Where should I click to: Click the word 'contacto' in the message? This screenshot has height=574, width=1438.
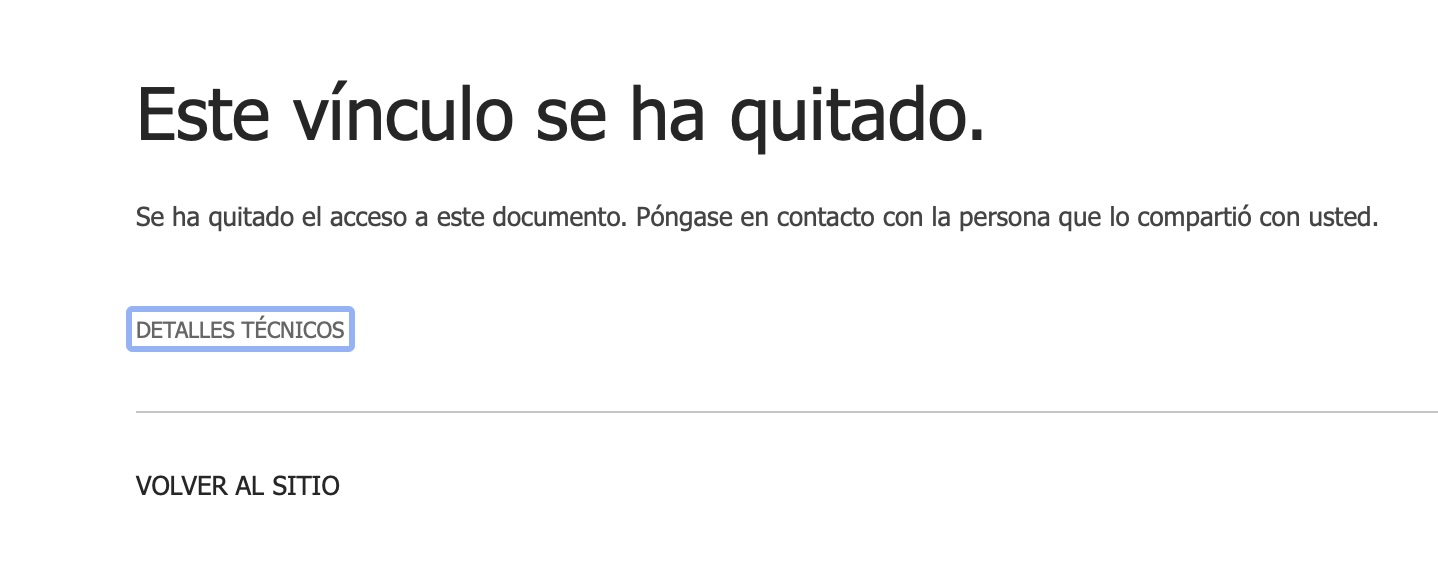tap(826, 217)
